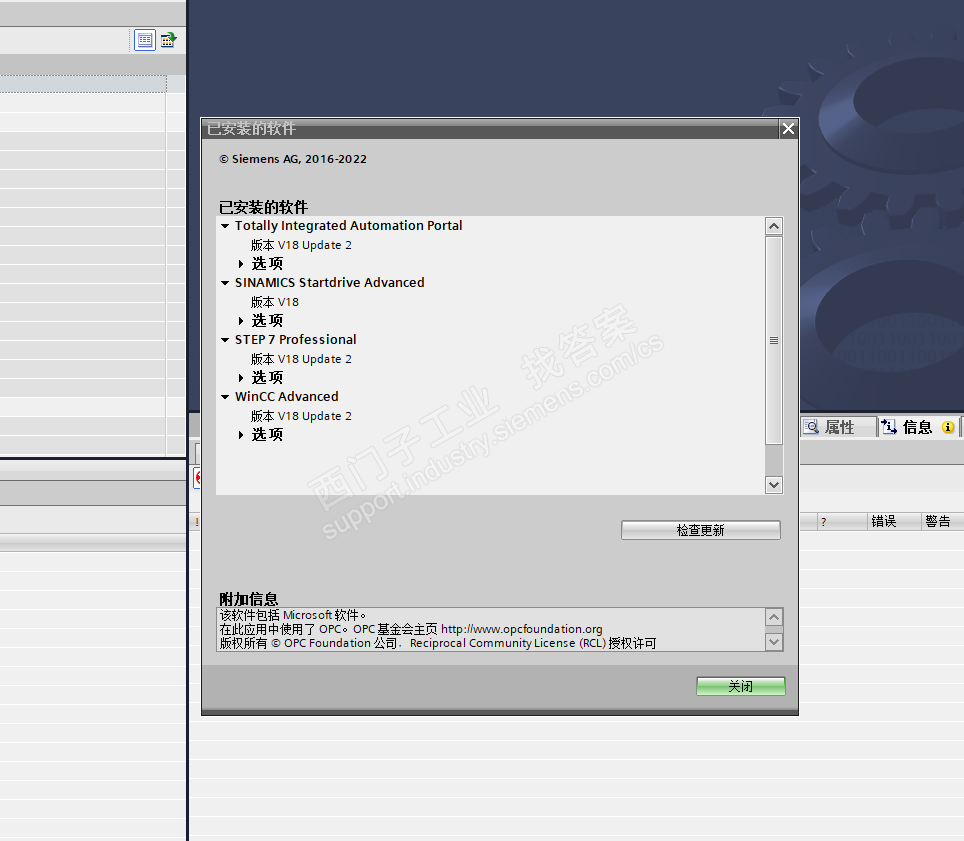
Task: Collapse SINAMICS Startdrive Advanced entry
Action: coord(225,283)
